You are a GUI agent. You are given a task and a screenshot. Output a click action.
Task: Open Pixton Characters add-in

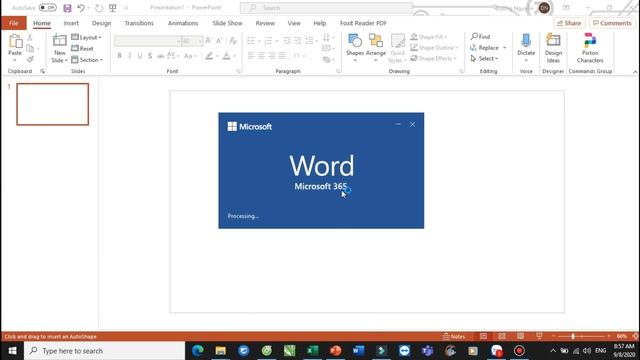[x=590, y=48]
